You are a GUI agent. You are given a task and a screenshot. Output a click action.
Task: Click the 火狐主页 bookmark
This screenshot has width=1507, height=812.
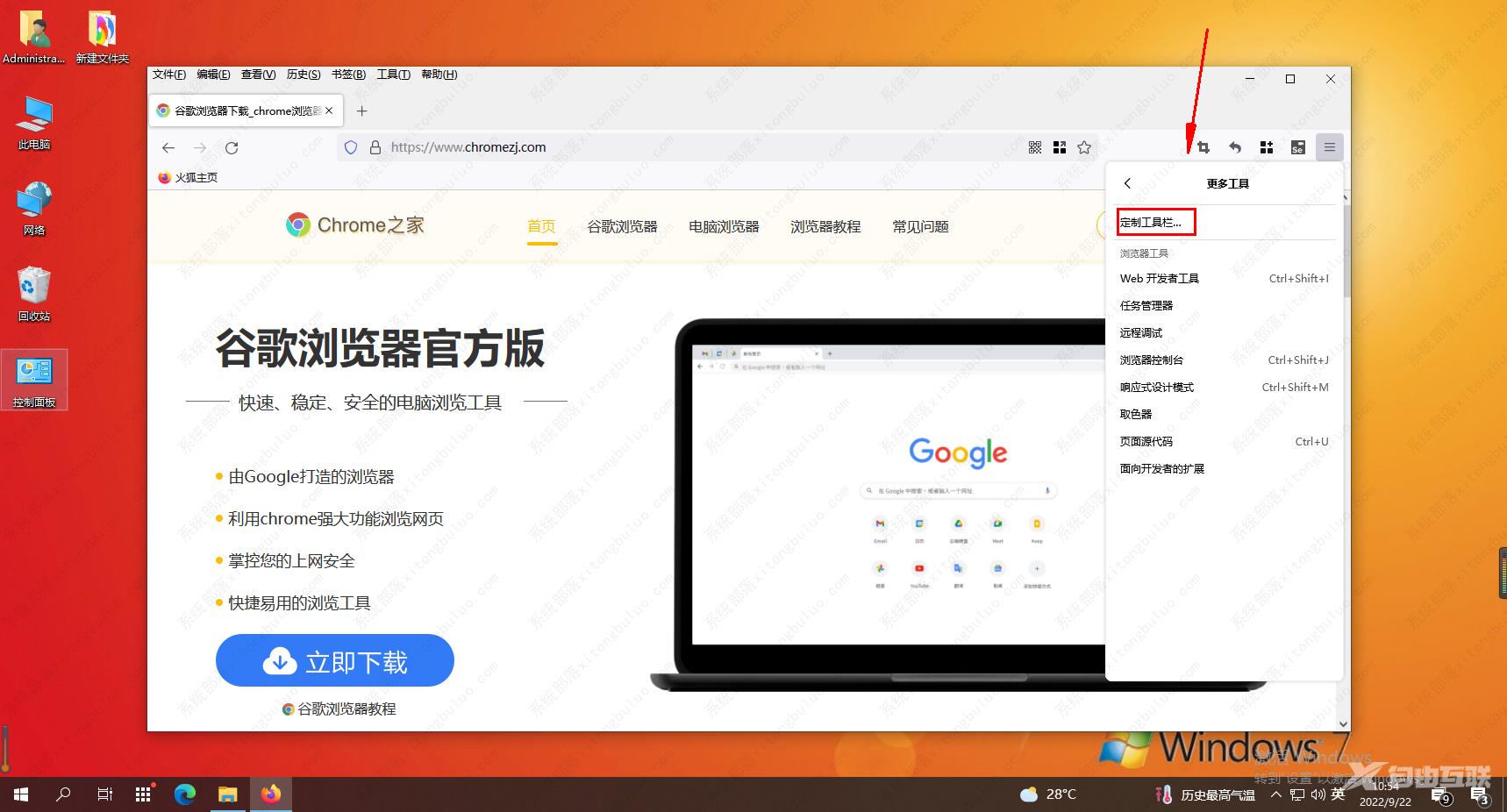coord(188,177)
